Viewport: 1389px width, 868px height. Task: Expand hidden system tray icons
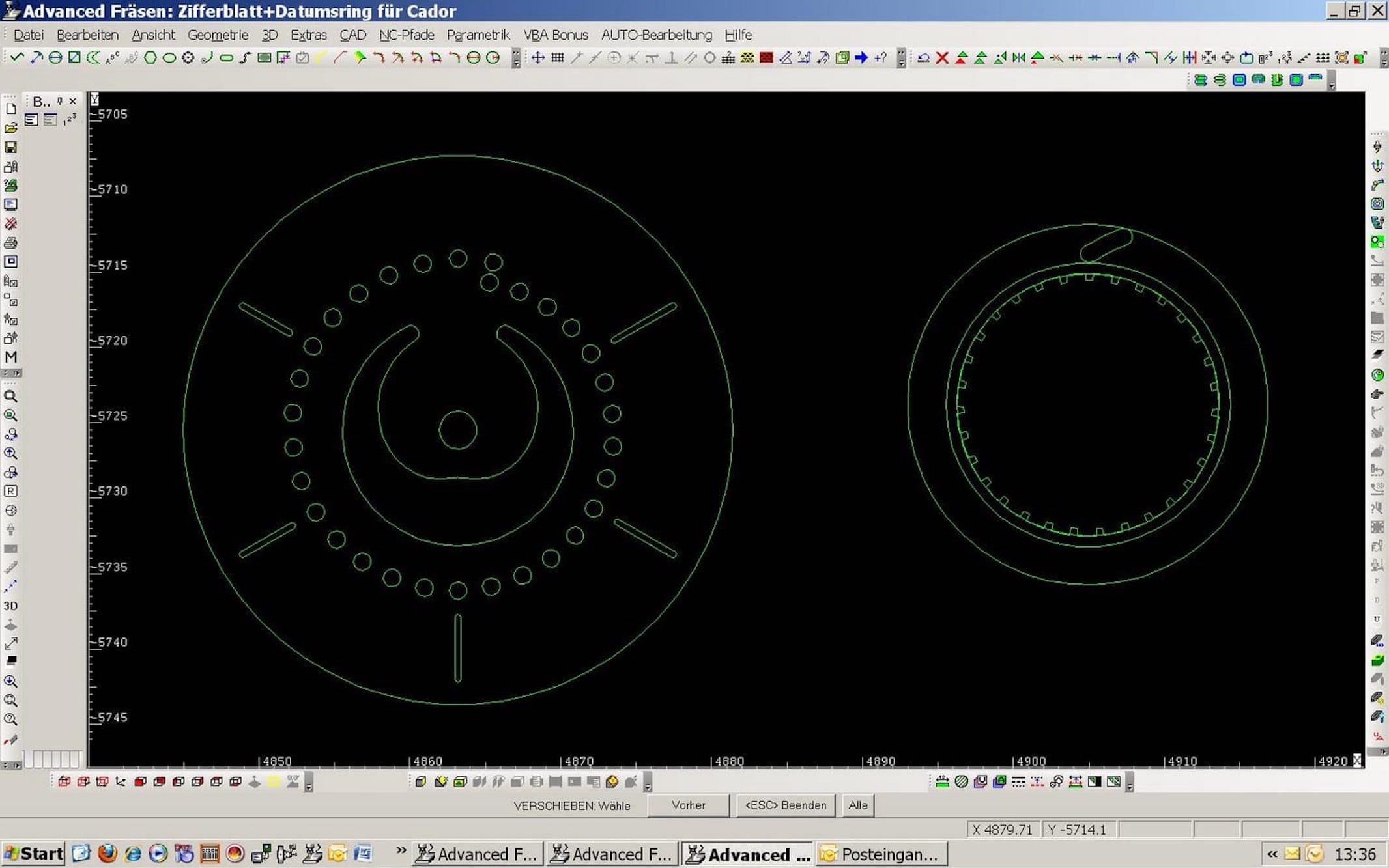1272,854
